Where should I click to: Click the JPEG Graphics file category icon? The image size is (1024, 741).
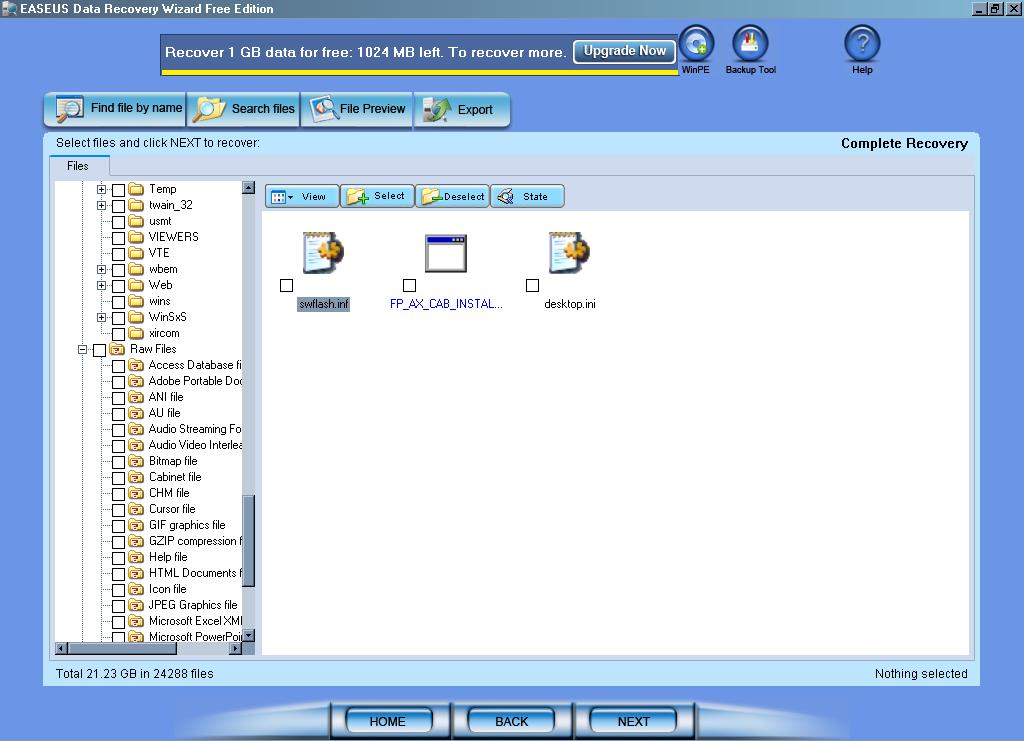click(136, 605)
